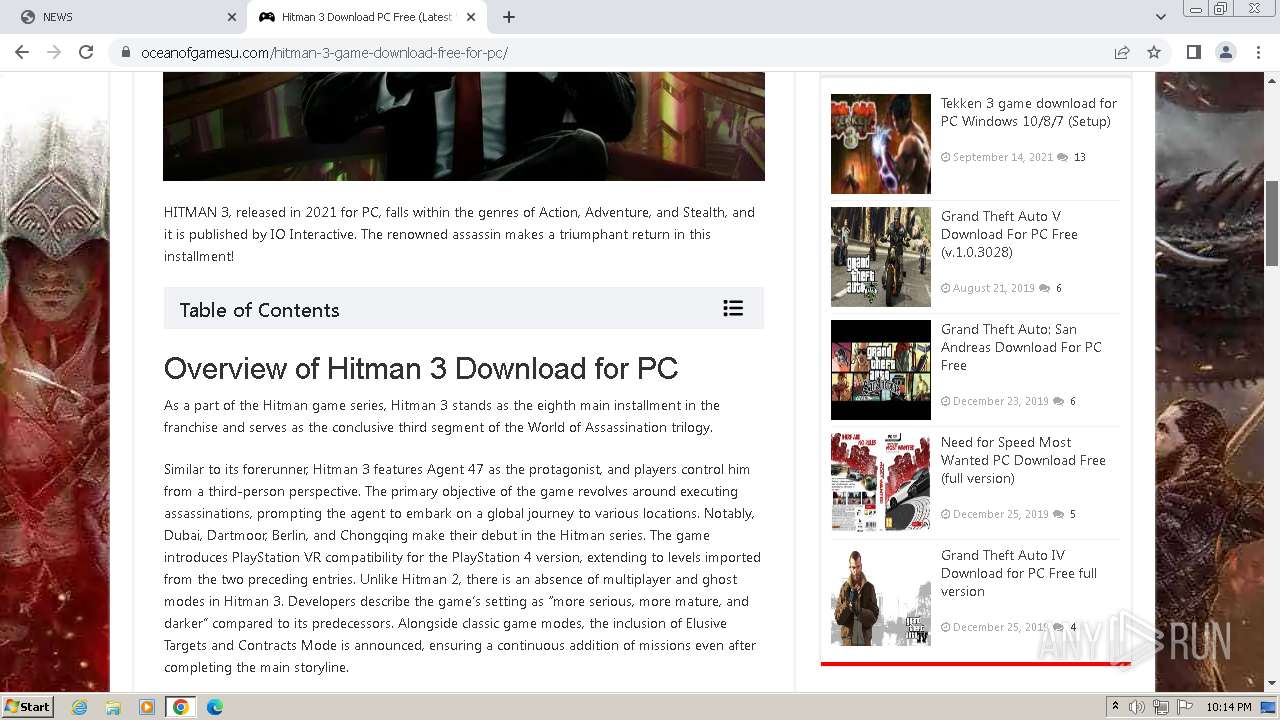Open Microsoft Edge from taskbar
Viewport: 1280px width, 720px height.
215,707
